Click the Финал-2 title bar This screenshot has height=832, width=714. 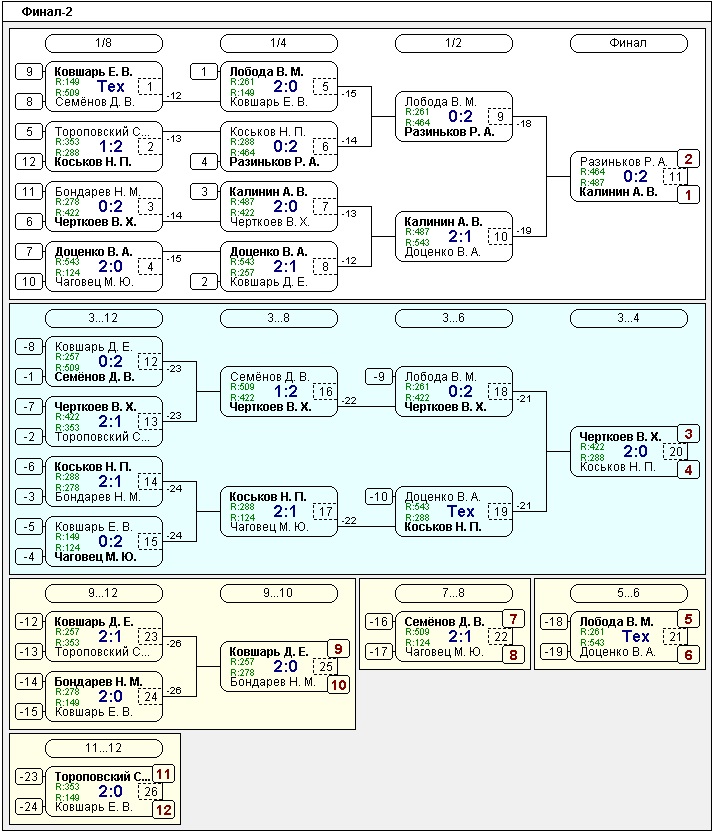357,12
